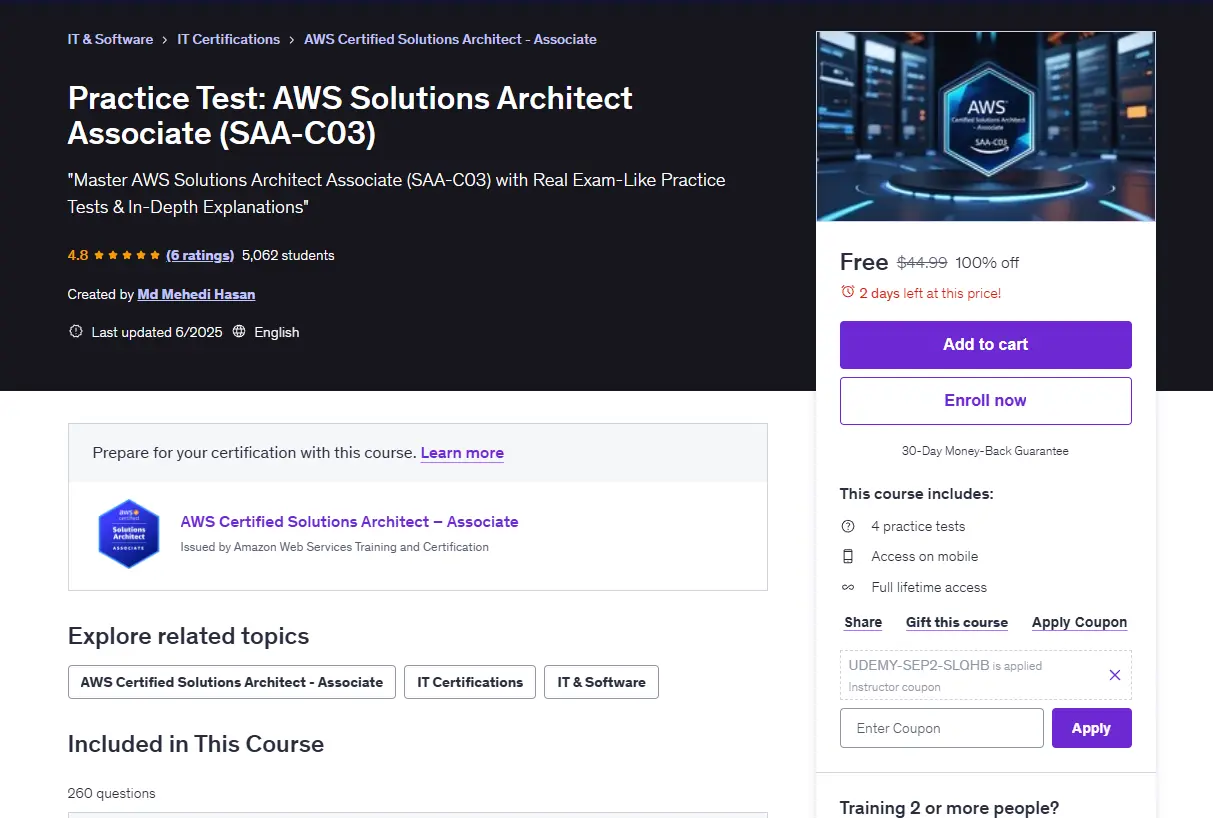Click the Included in This Course heading
This screenshot has height=818, width=1213.
196,744
